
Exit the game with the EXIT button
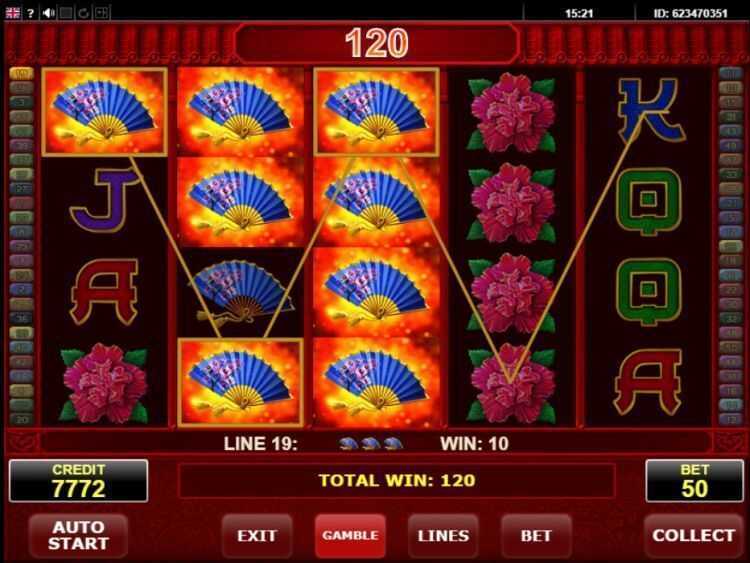(x=257, y=536)
